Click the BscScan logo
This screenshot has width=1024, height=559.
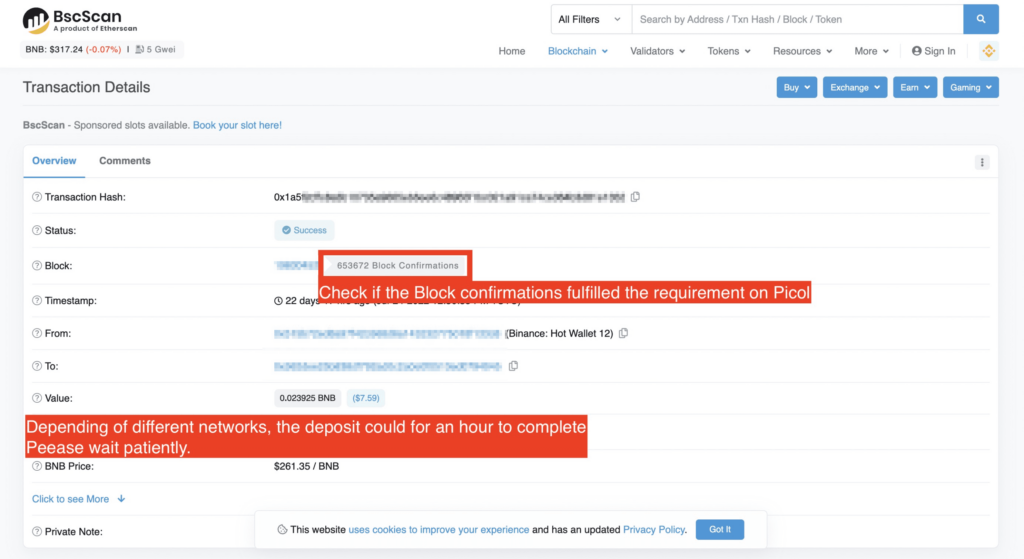click(80, 20)
